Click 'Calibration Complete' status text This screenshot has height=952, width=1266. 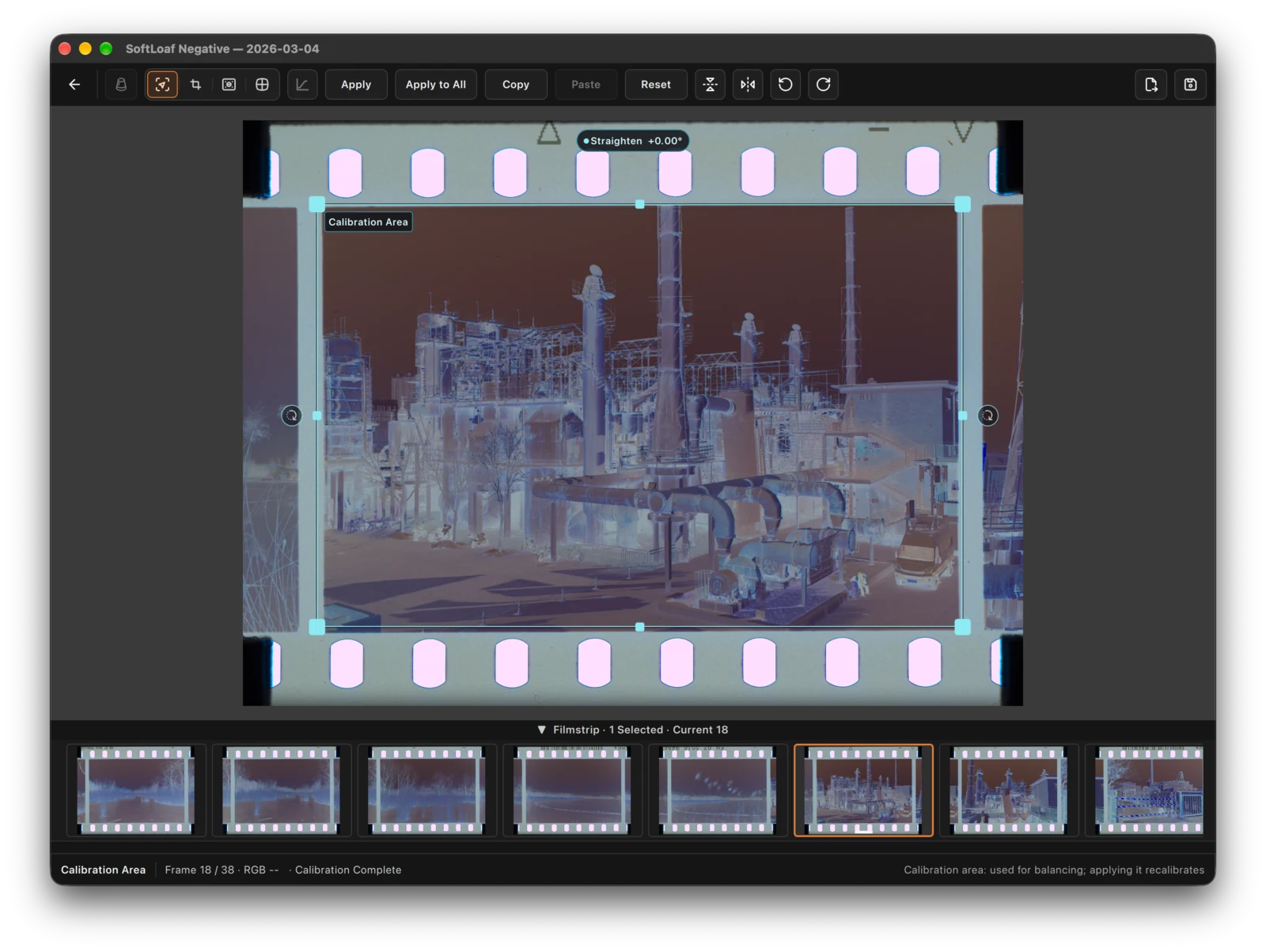(x=348, y=870)
